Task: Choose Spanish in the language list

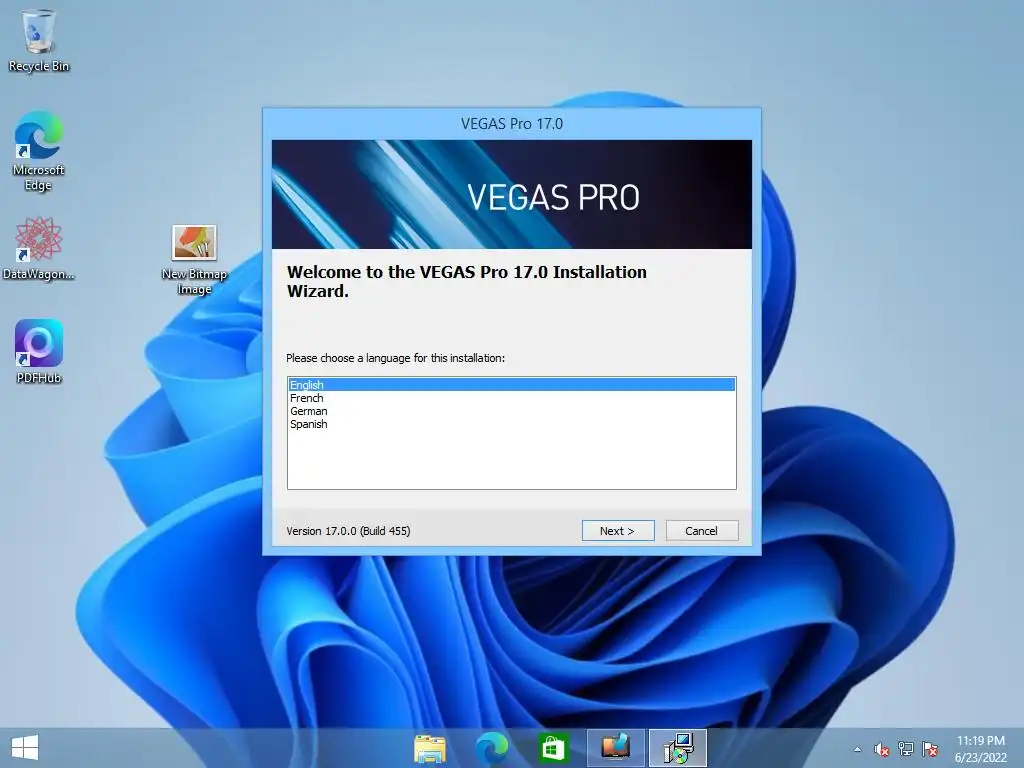Action: pos(511,424)
